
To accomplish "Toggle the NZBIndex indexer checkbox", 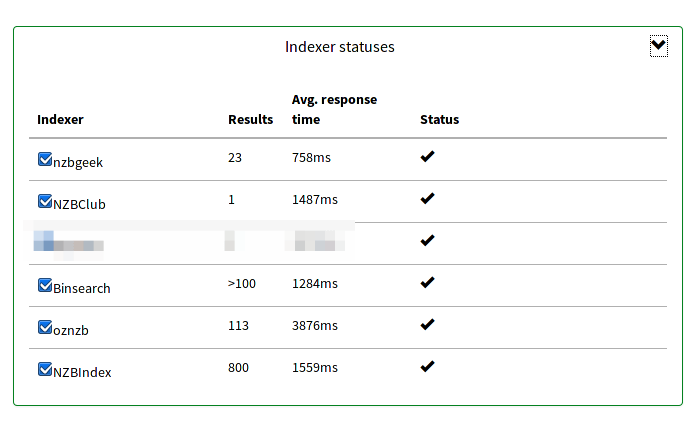I will (x=45, y=369).
